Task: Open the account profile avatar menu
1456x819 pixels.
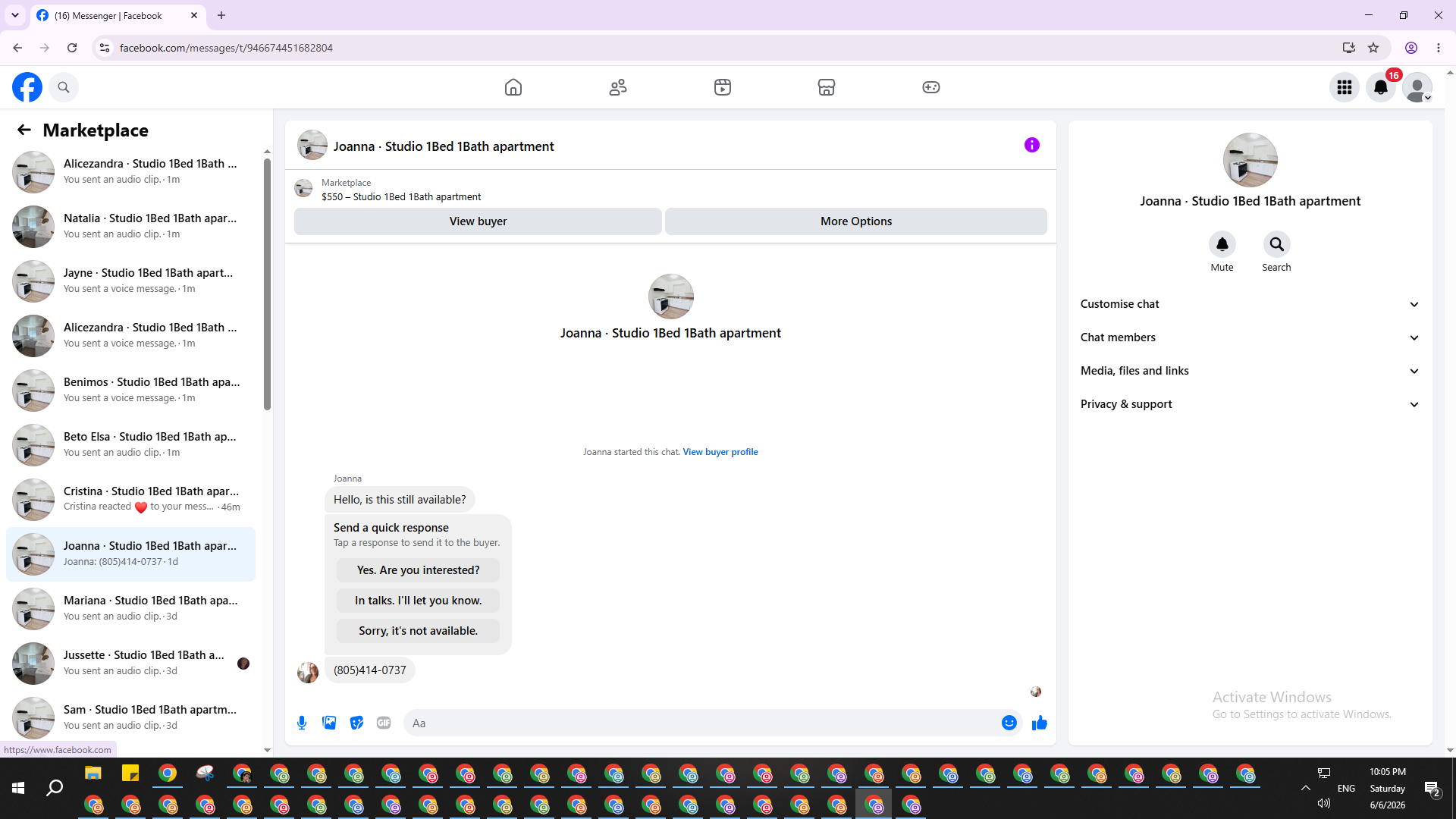Action: (1417, 87)
